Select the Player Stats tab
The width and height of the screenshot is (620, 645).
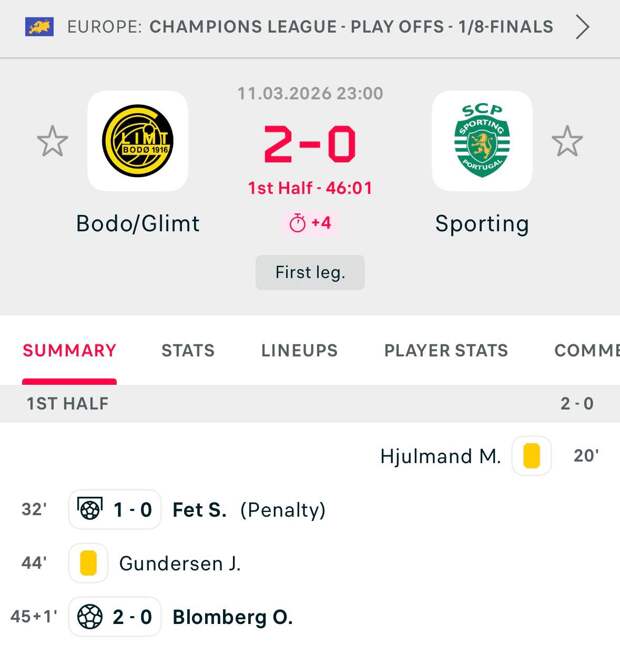(x=446, y=350)
